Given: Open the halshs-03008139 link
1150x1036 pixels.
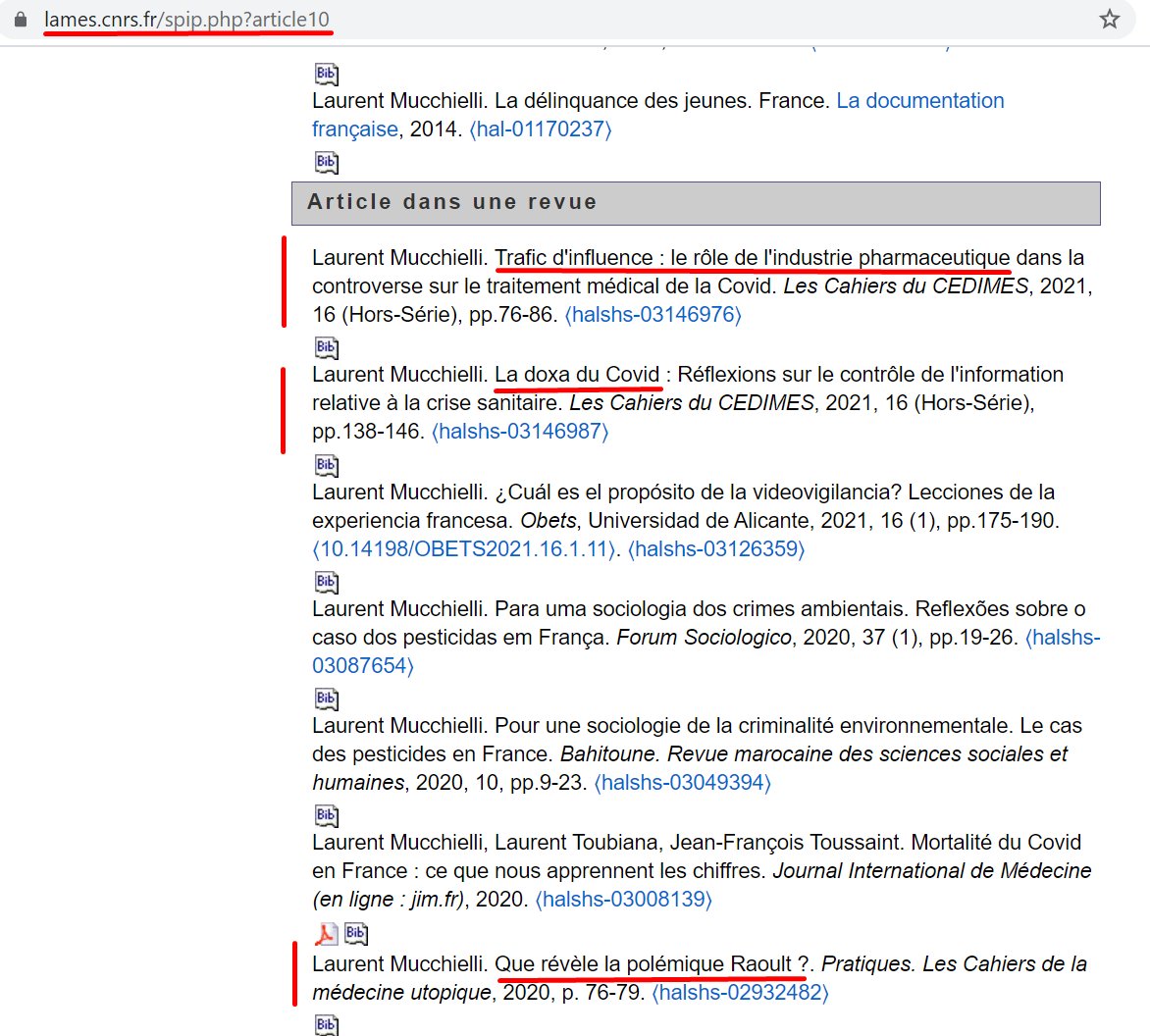Looking at the screenshot, I should [x=623, y=900].
